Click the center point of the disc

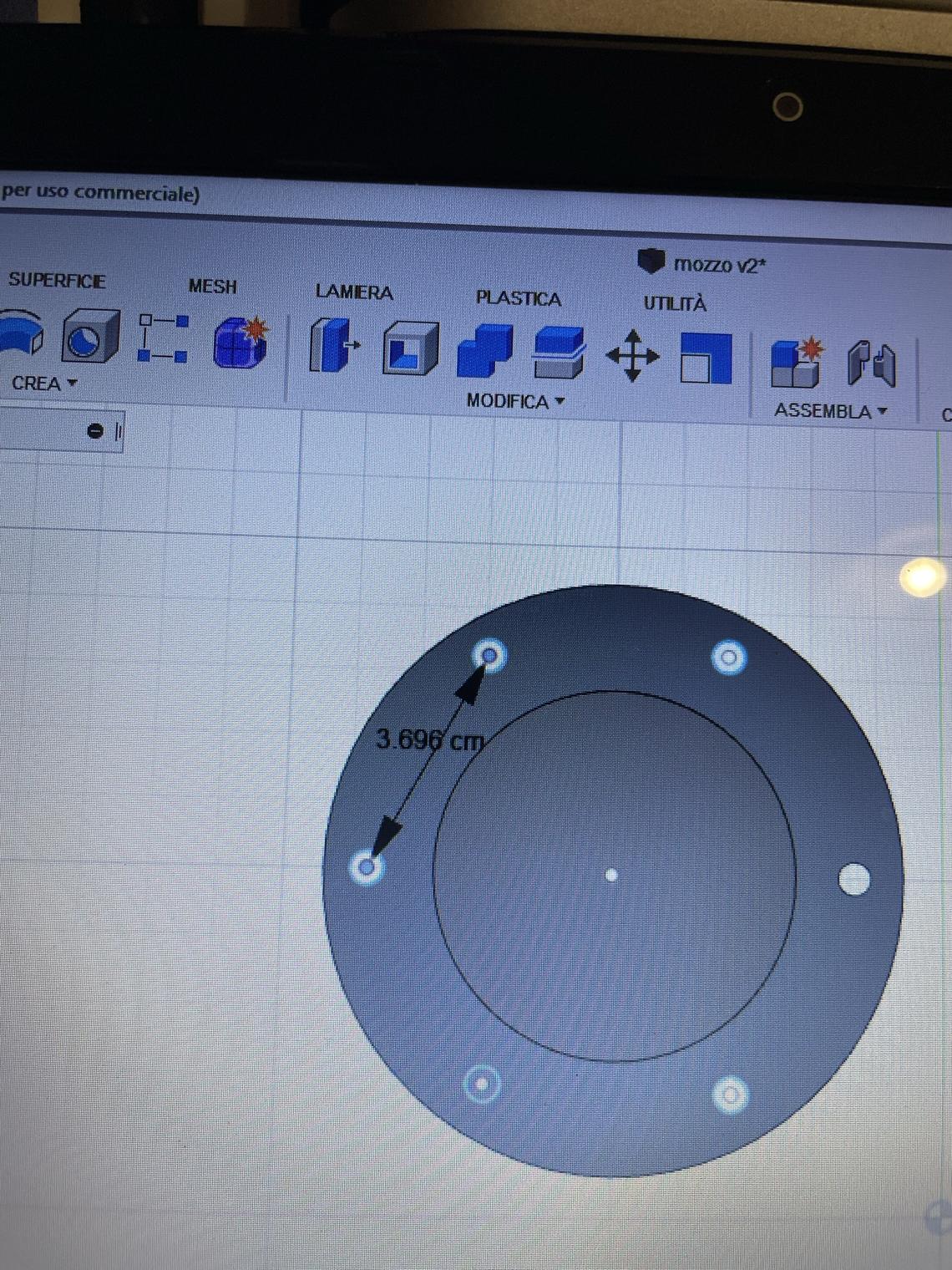[x=611, y=875]
